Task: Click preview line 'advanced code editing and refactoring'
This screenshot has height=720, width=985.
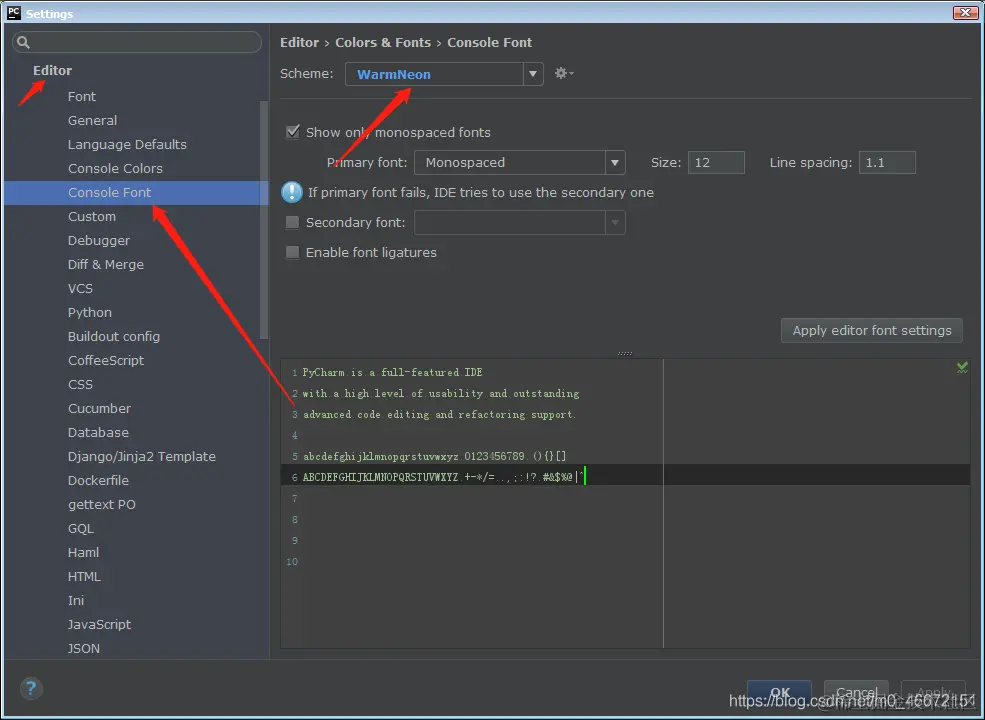Action: click(439, 415)
